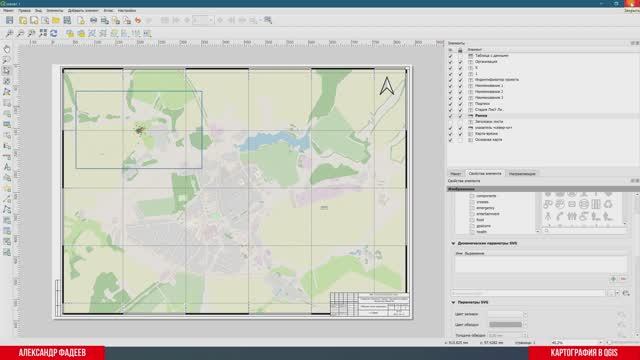Remove a dynamic SVG parameter with minus button
Screen dimensions: 640x360
(x=623, y=279)
